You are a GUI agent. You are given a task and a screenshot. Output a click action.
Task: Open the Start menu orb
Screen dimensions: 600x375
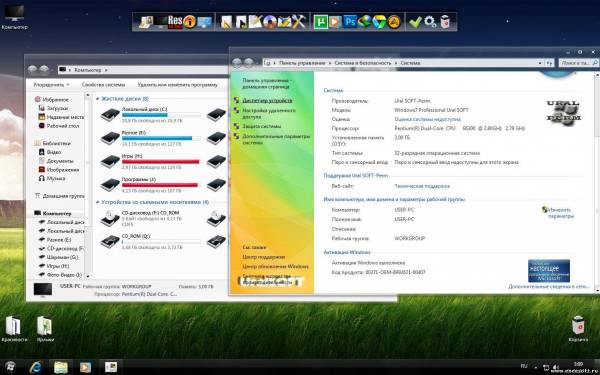[x=11, y=367]
